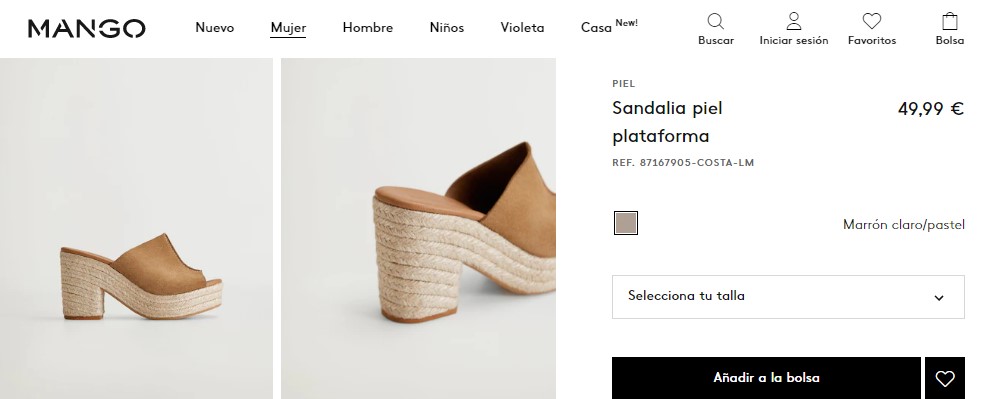Screen dimensions: 988x399
Task: Expand the size dropdown chevron
Action: pyautogui.click(x=939, y=298)
